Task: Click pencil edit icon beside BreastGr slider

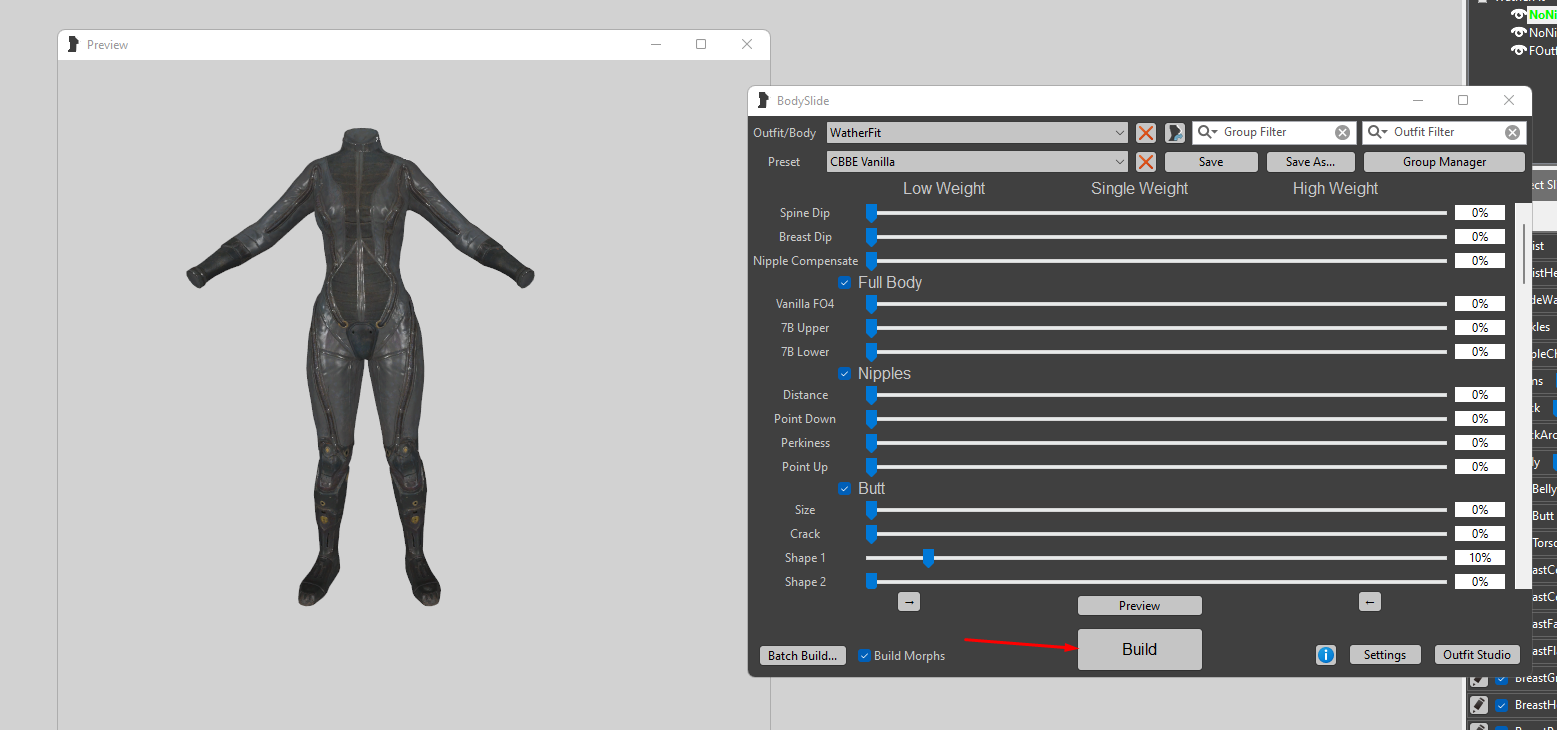Action: tap(1480, 678)
